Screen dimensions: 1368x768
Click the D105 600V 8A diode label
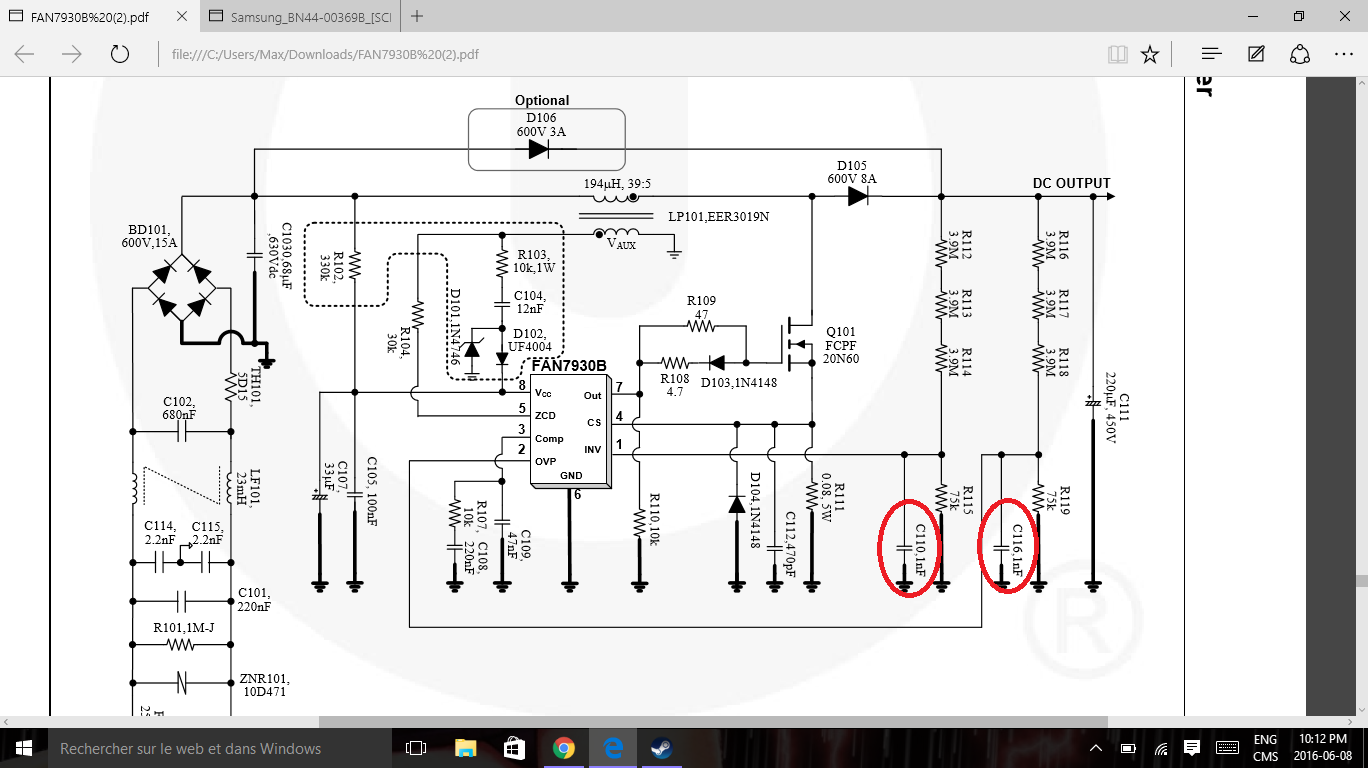(852, 172)
